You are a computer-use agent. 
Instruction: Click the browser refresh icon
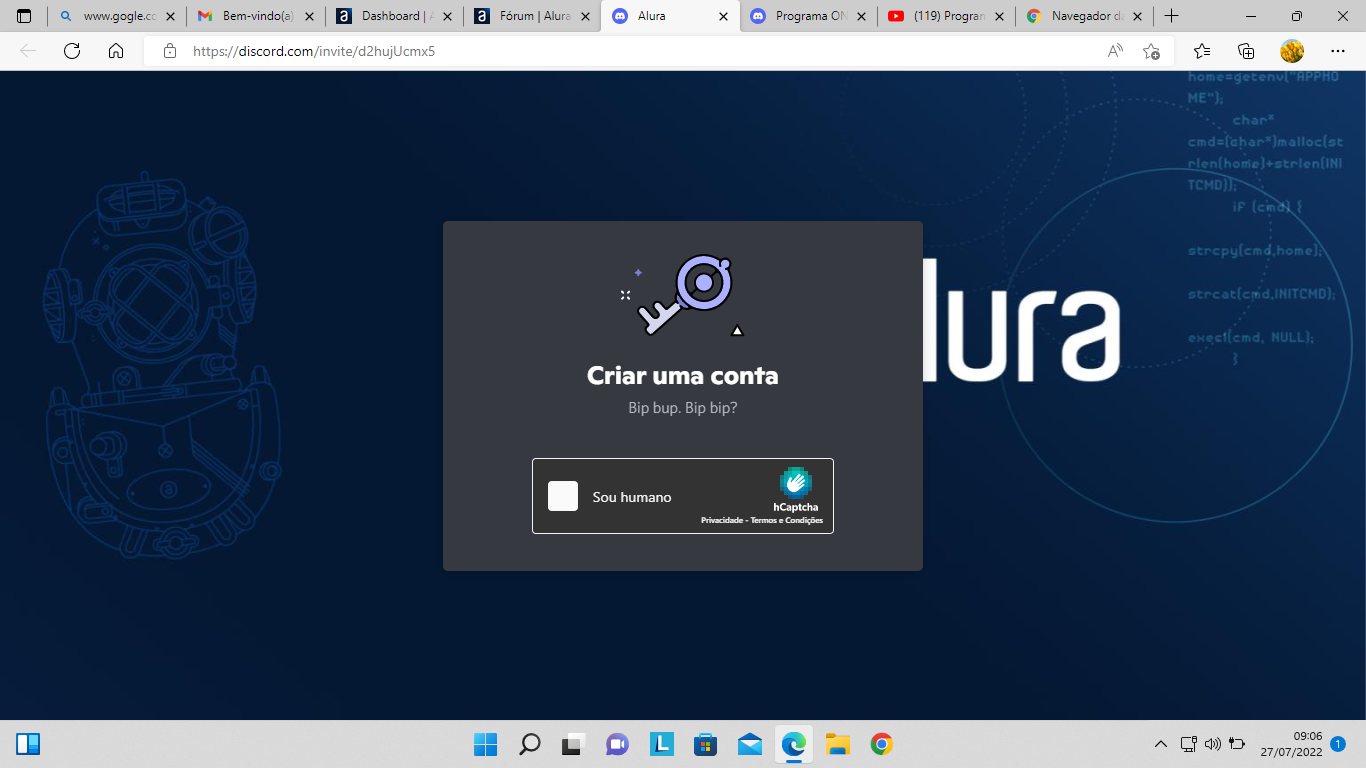(x=72, y=51)
